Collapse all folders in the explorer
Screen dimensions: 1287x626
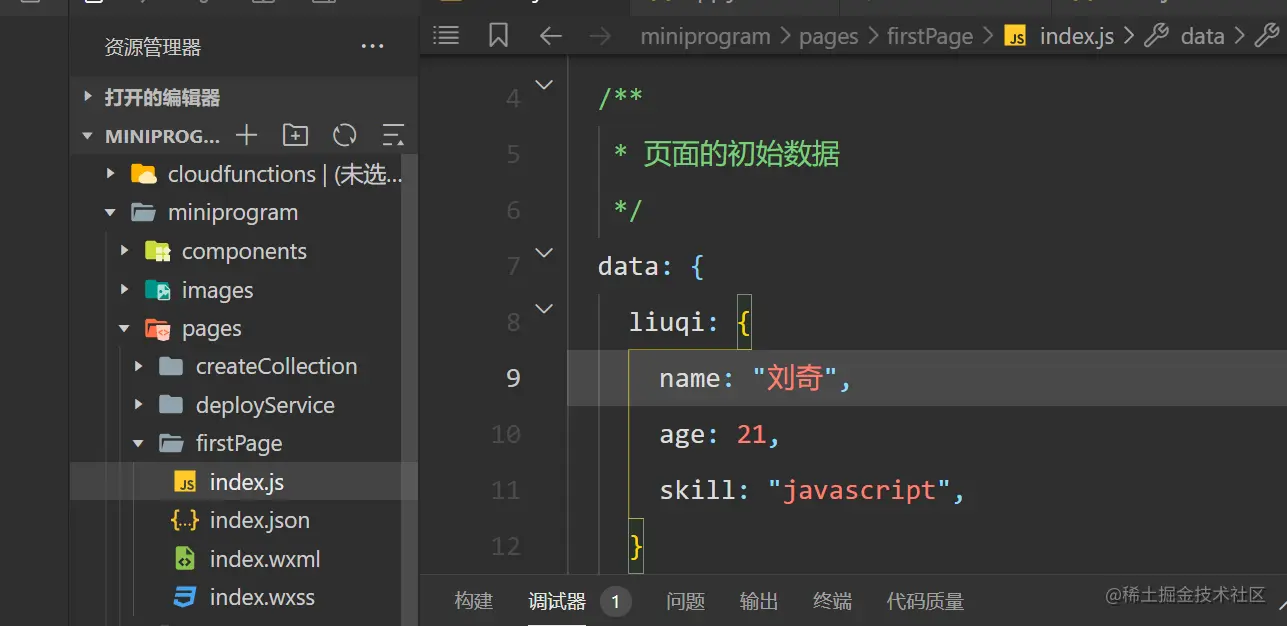click(394, 136)
